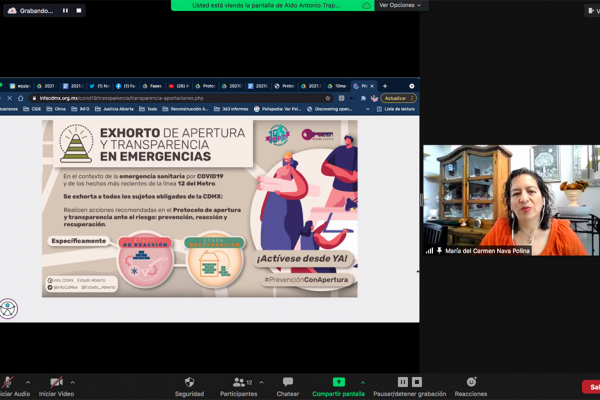
Task: Open the INFO bookmarks folder
Action: [x=80, y=109]
